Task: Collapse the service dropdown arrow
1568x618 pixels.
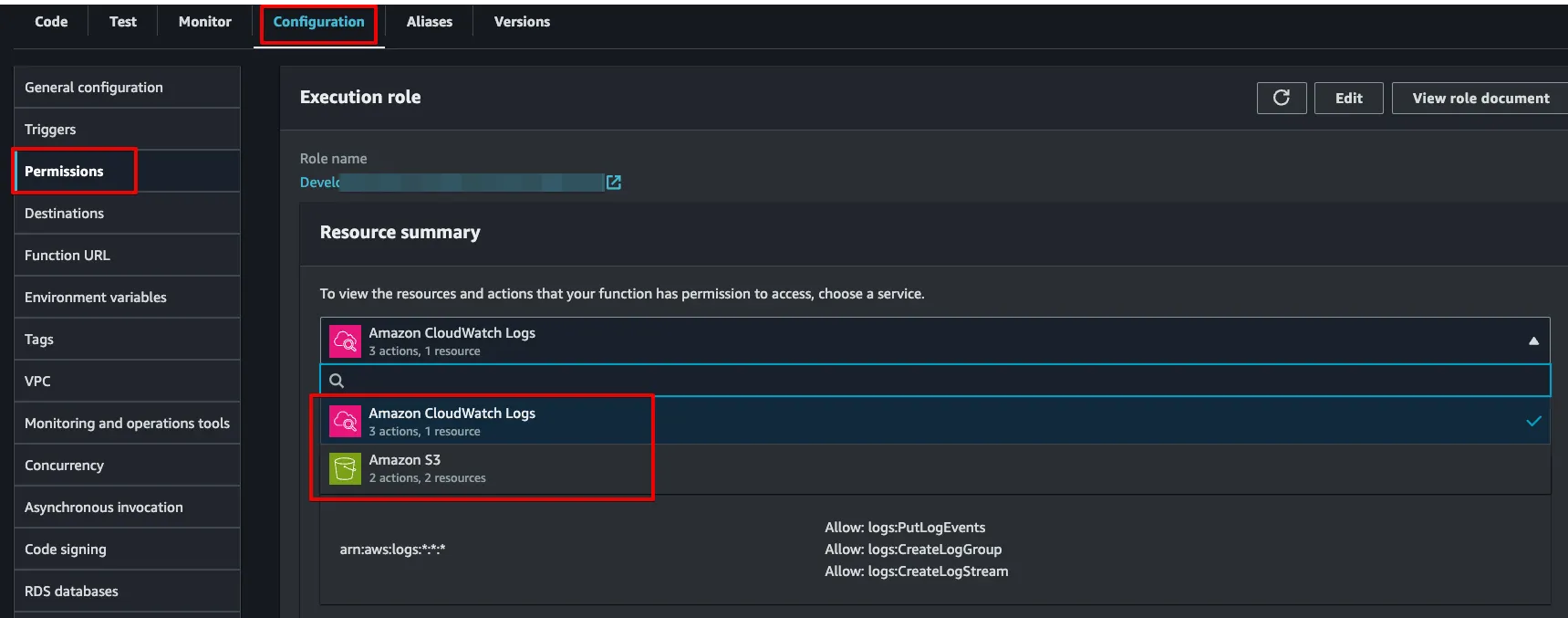Action: (x=1533, y=340)
